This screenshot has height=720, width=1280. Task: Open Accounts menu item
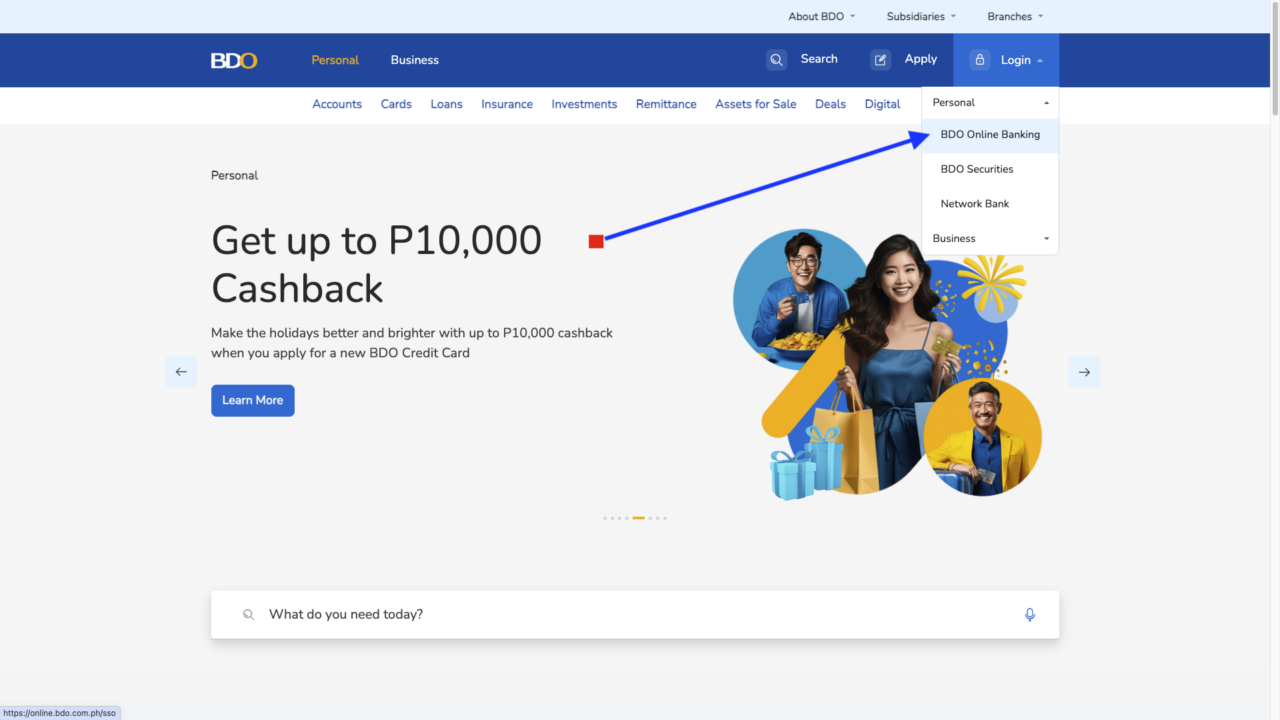click(337, 104)
